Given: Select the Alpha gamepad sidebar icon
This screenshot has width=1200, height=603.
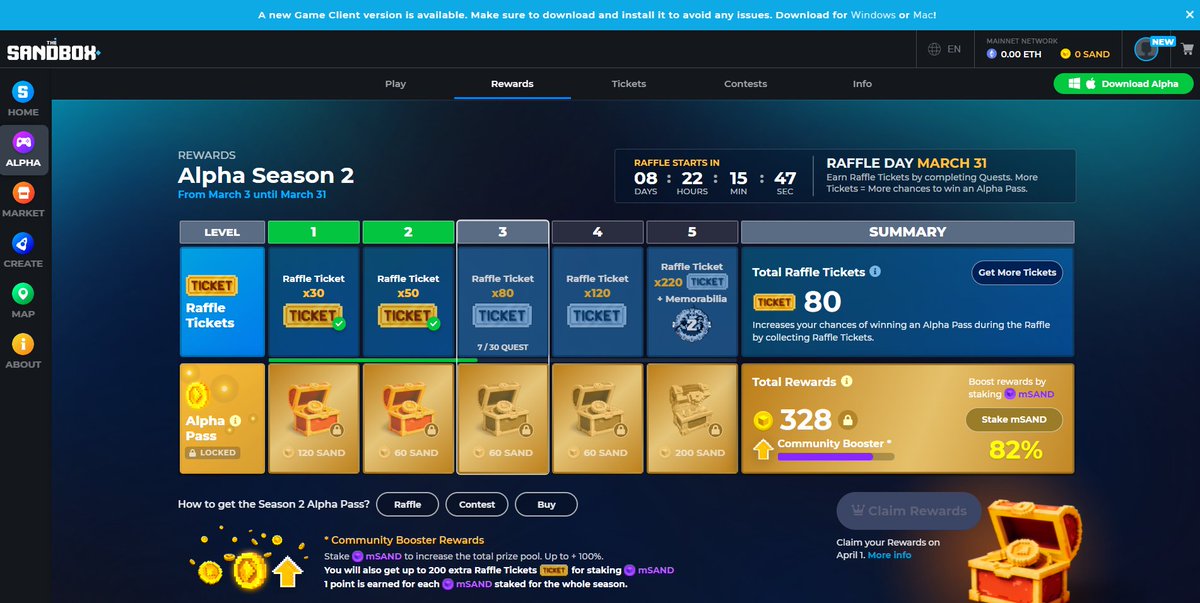Looking at the screenshot, I should pos(23,142).
